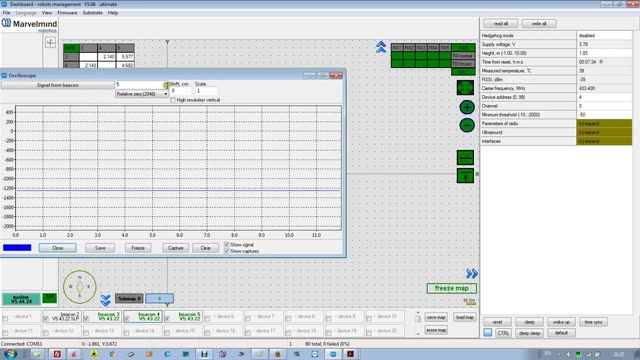This screenshot has height=360, width=640.
Task: Click the Marvelmind robotics logo
Action: point(29,25)
